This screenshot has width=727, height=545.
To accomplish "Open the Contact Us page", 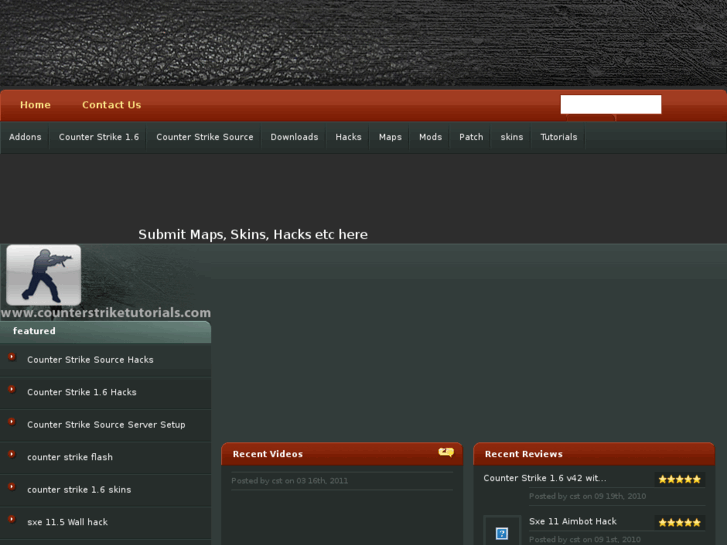I will (x=111, y=105).
